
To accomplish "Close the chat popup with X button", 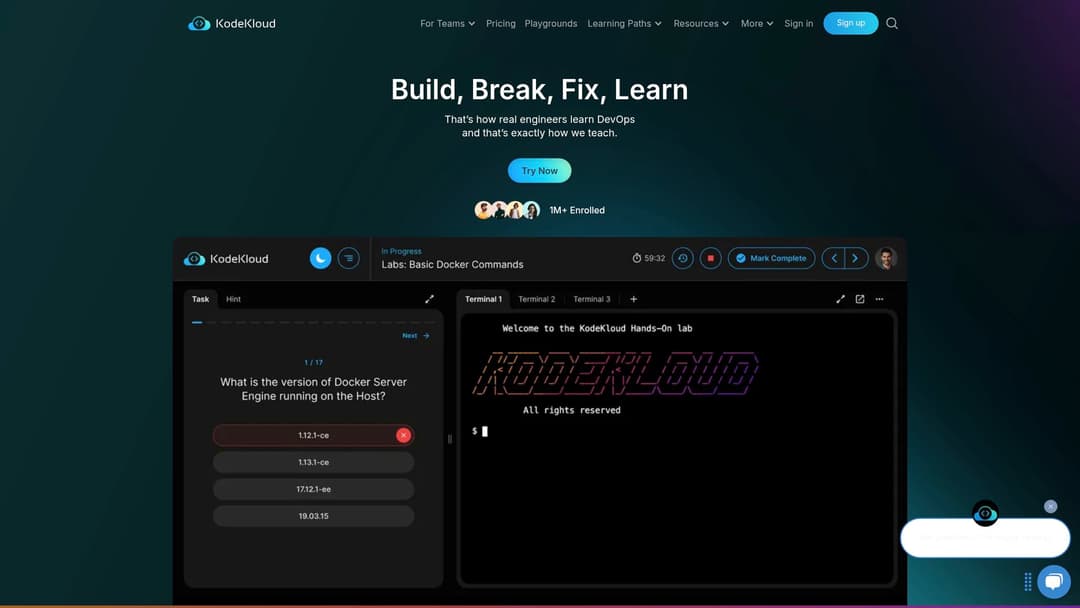I will pyautogui.click(x=1050, y=506).
